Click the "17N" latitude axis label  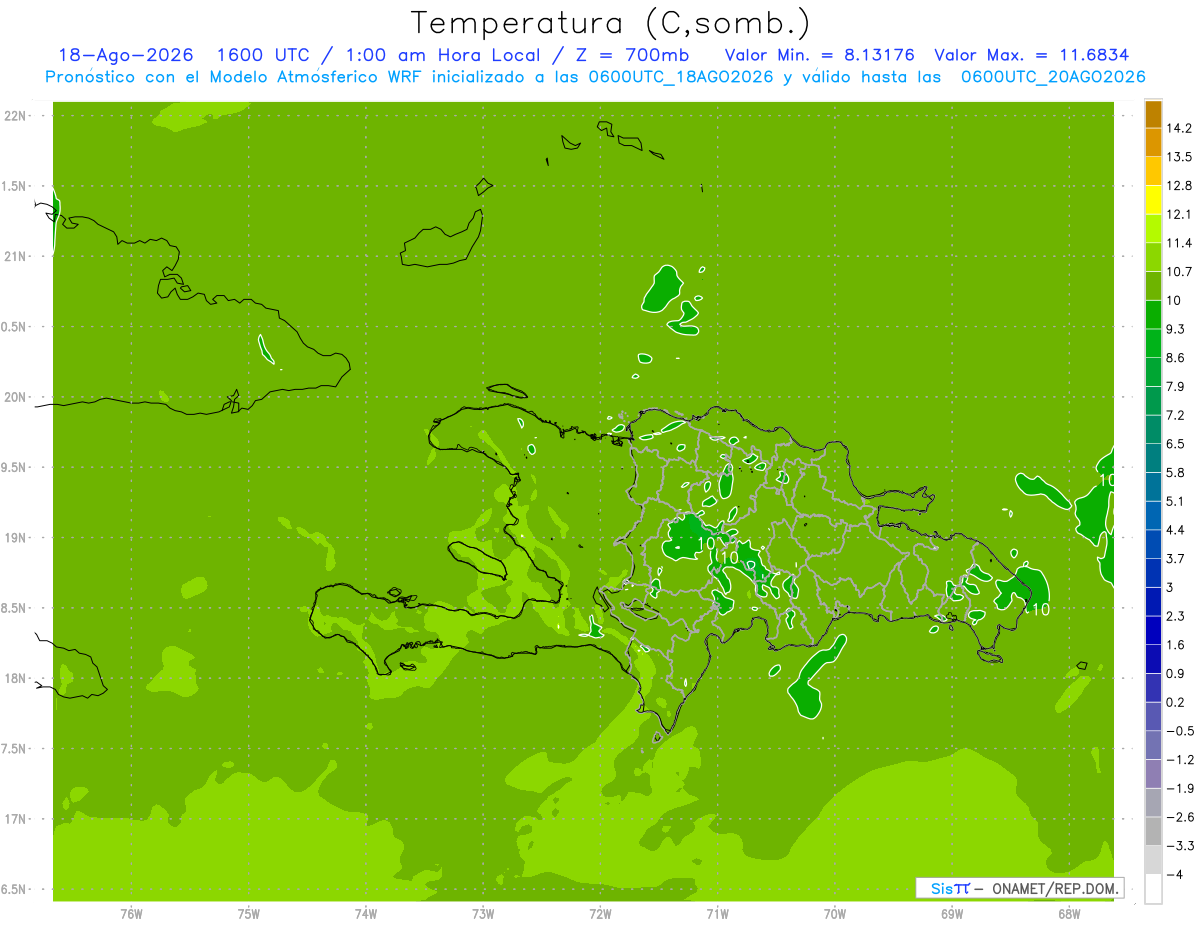click(16, 819)
